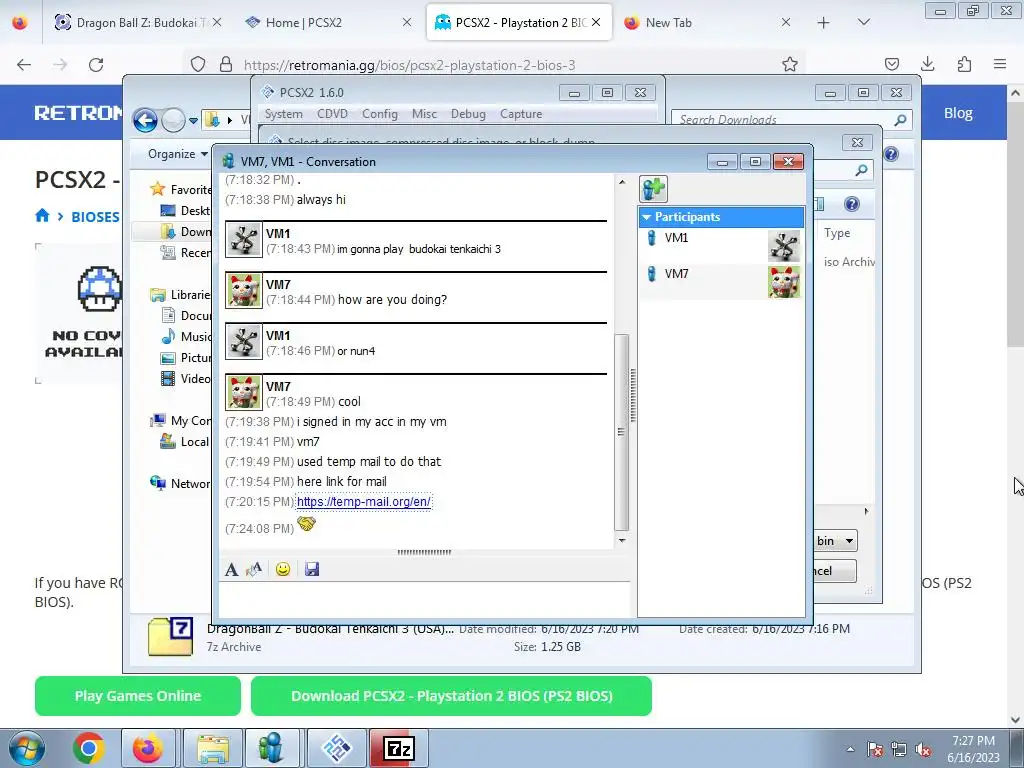Viewport: 1024px width, 768px height.
Task: Click the font size adjust icon
Action: pos(254,569)
